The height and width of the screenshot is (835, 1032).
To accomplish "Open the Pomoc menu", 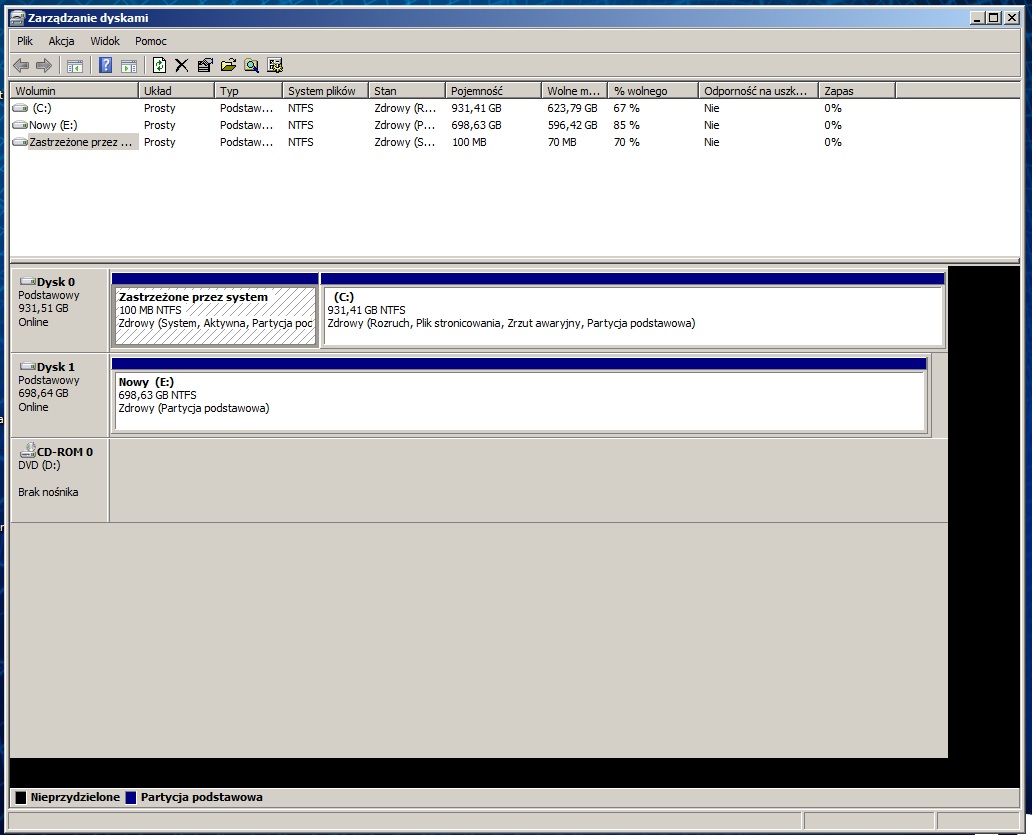I will coord(151,41).
